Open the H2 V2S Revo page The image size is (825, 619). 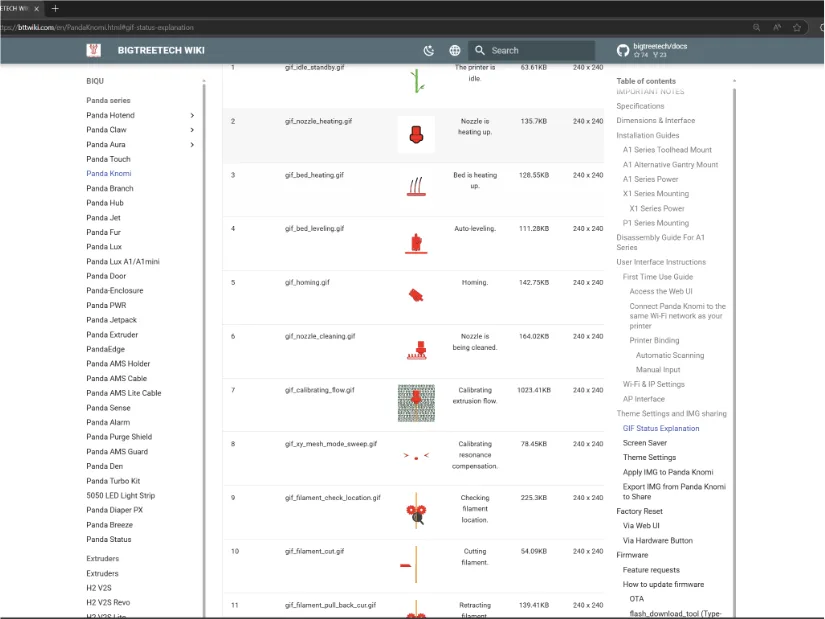pos(108,603)
